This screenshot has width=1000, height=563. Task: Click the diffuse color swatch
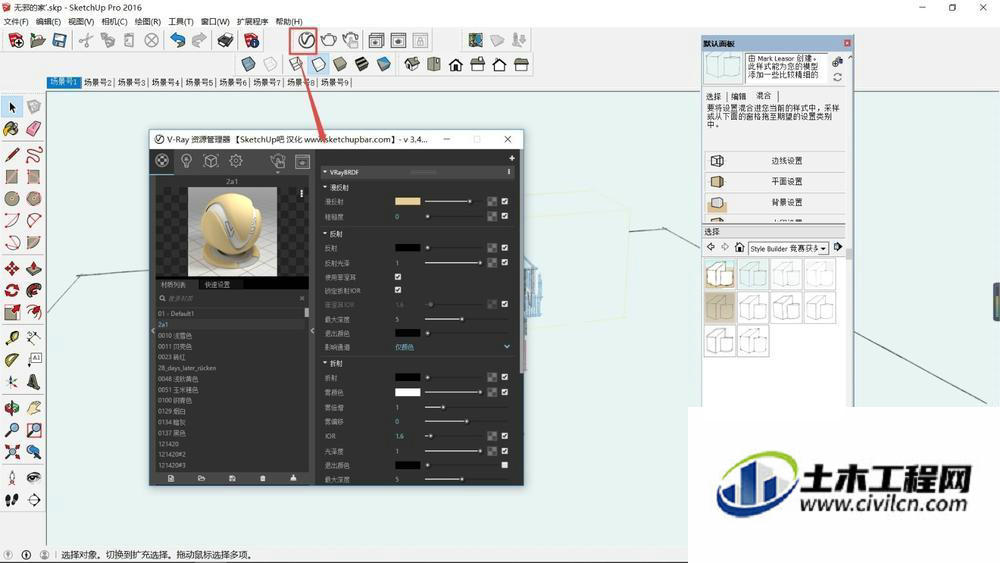pyautogui.click(x=408, y=201)
